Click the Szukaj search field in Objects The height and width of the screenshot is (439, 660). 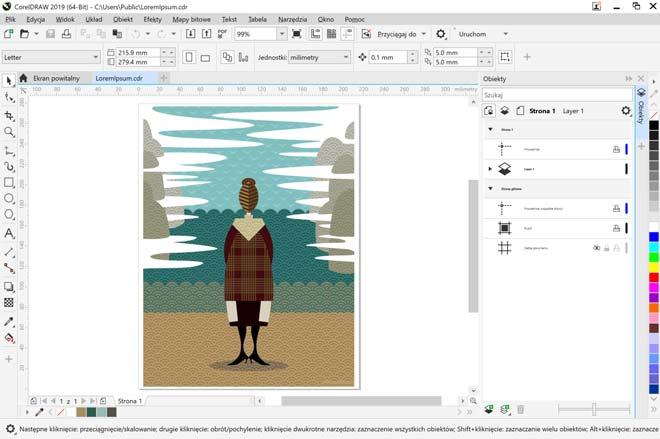point(557,95)
